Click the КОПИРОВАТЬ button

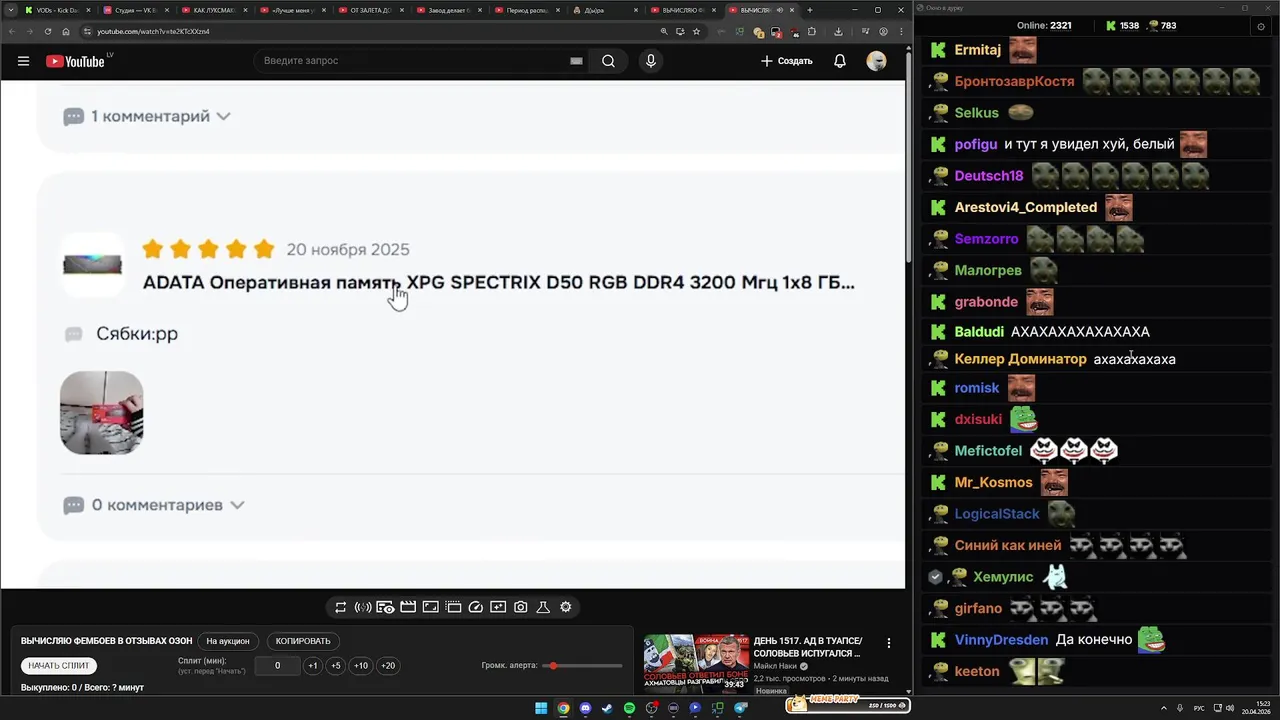303,641
